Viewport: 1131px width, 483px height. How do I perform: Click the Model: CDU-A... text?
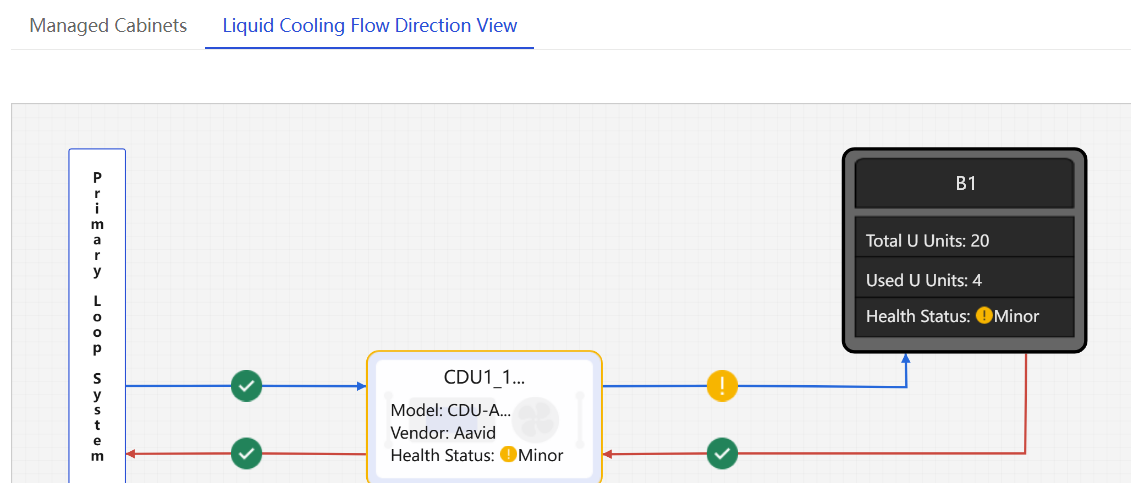click(451, 410)
